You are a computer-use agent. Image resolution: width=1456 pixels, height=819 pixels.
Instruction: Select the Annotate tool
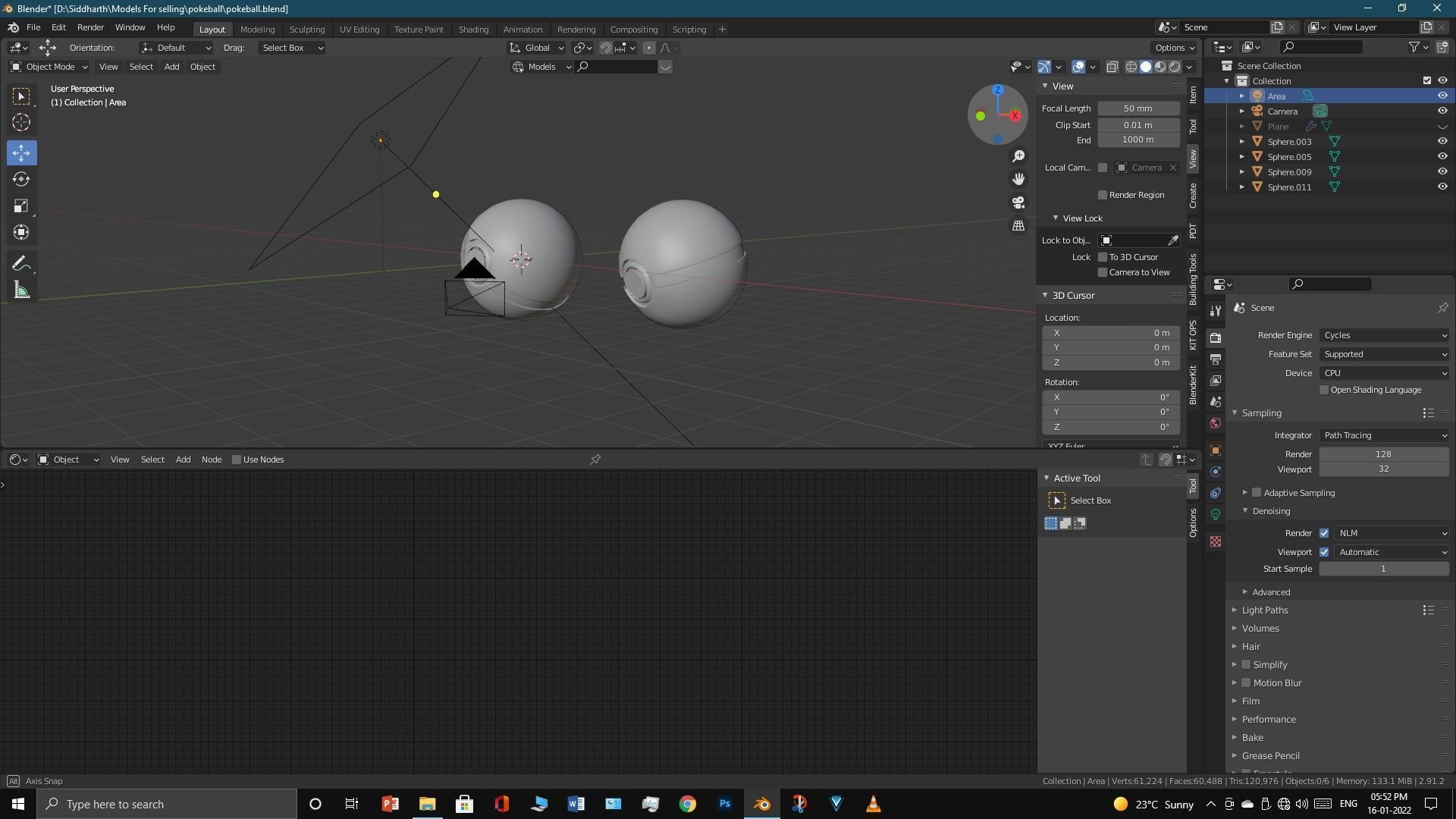coord(21,264)
